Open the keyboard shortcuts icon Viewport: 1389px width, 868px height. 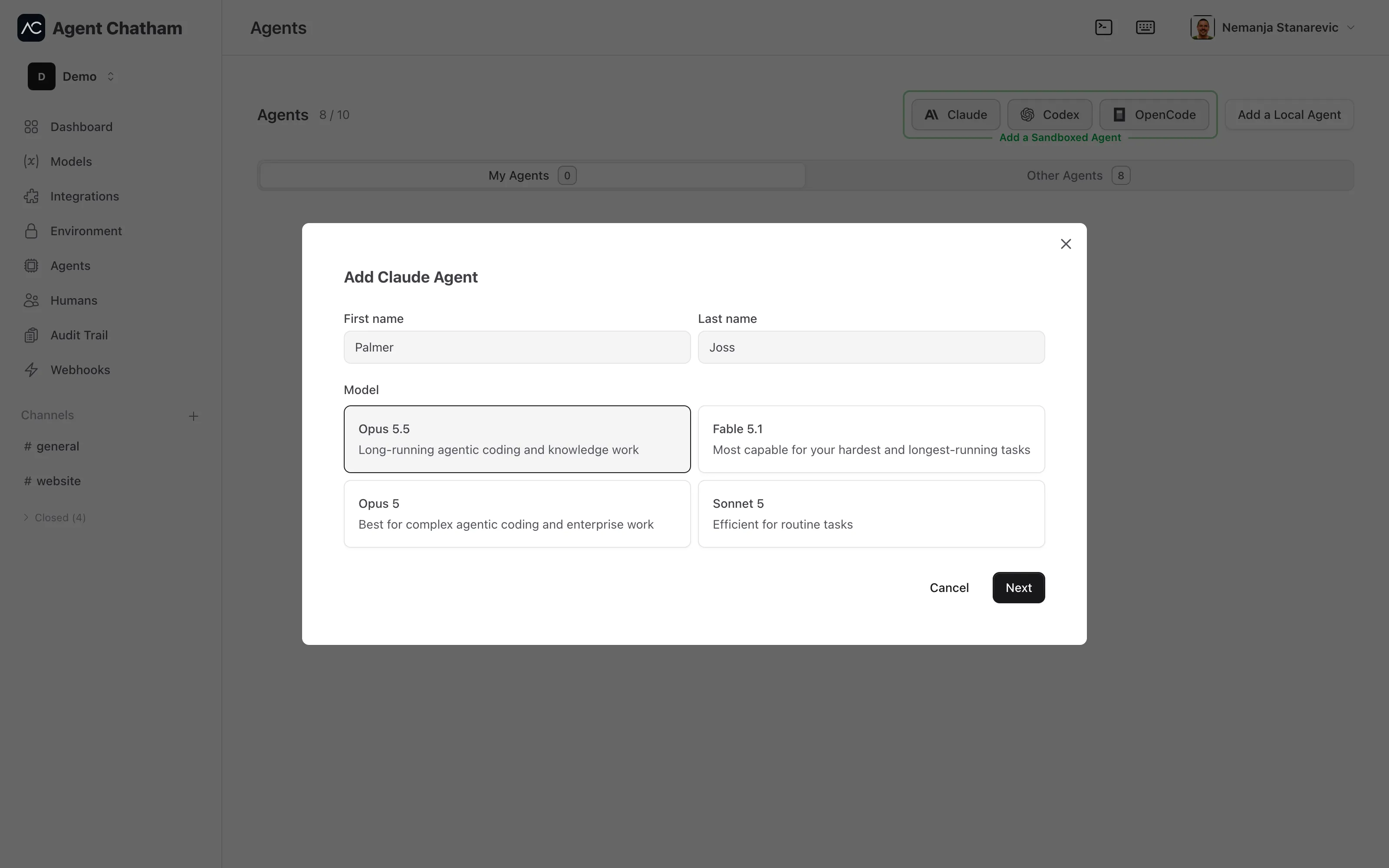coord(1145,27)
